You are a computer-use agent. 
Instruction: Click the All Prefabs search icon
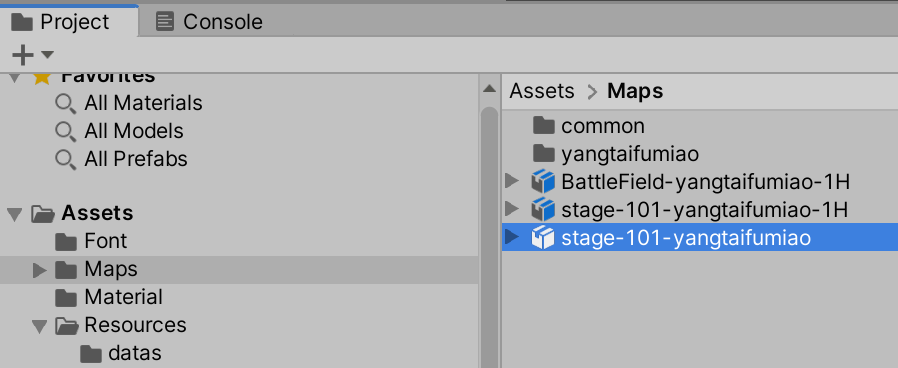(x=65, y=159)
